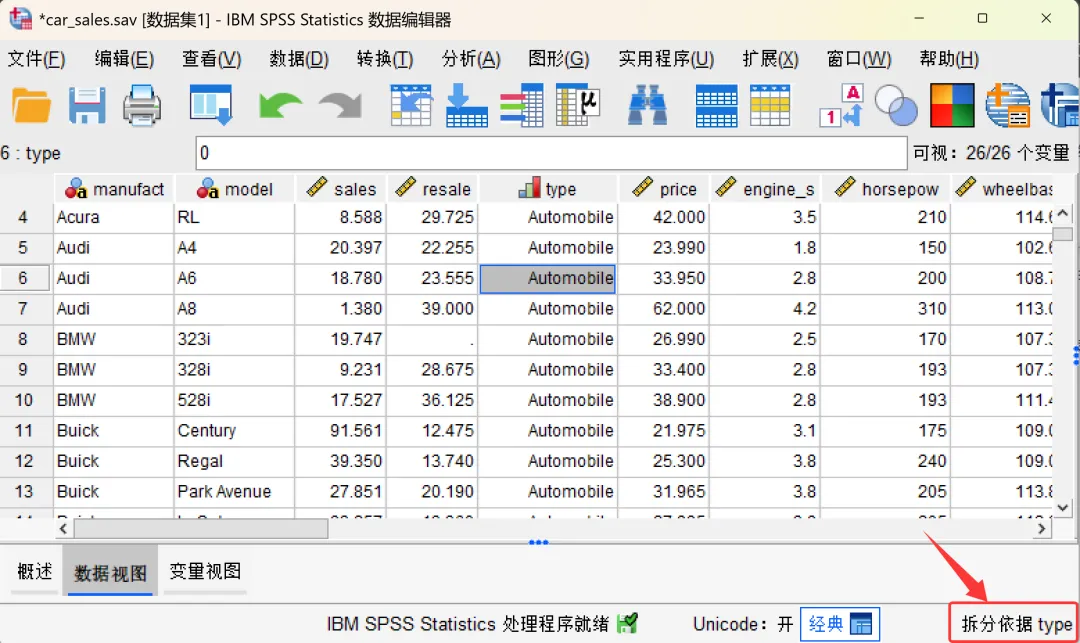Click the highlighted Automobile cell in row 6
Image resolution: width=1080 pixels, height=643 pixels.
click(548, 278)
